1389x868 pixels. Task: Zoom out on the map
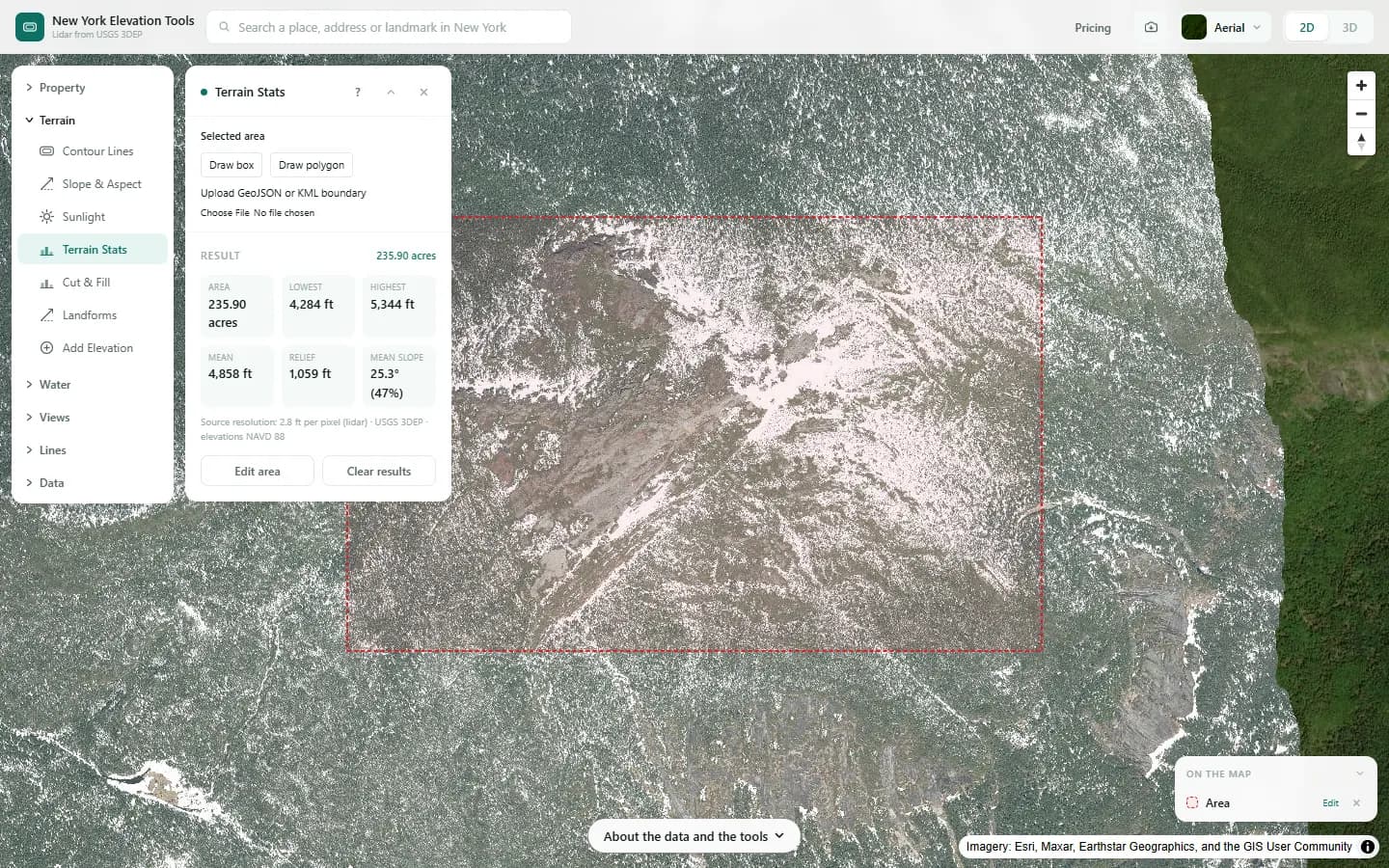pyautogui.click(x=1361, y=114)
